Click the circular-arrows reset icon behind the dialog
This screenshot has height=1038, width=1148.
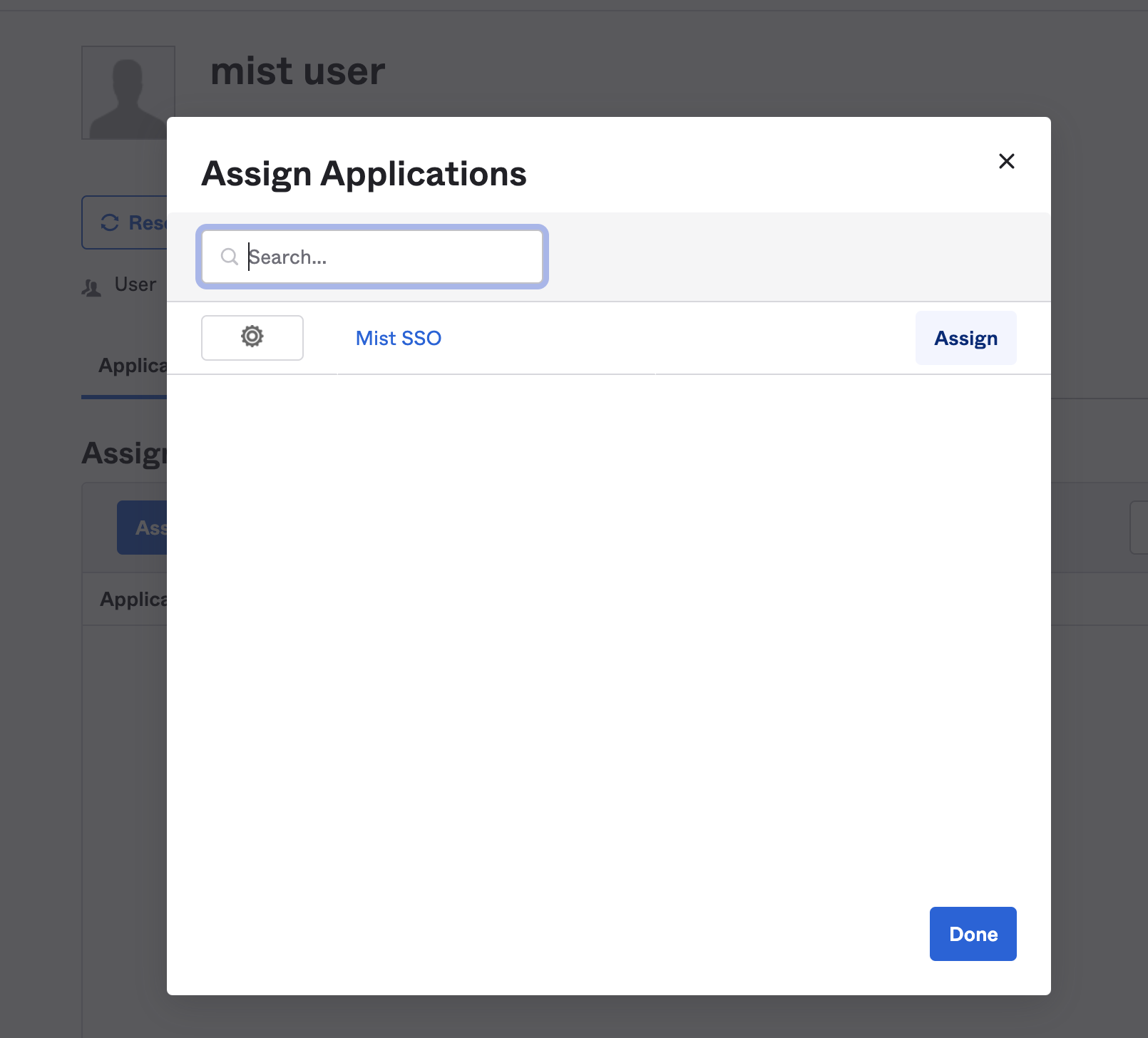tap(110, 223)
